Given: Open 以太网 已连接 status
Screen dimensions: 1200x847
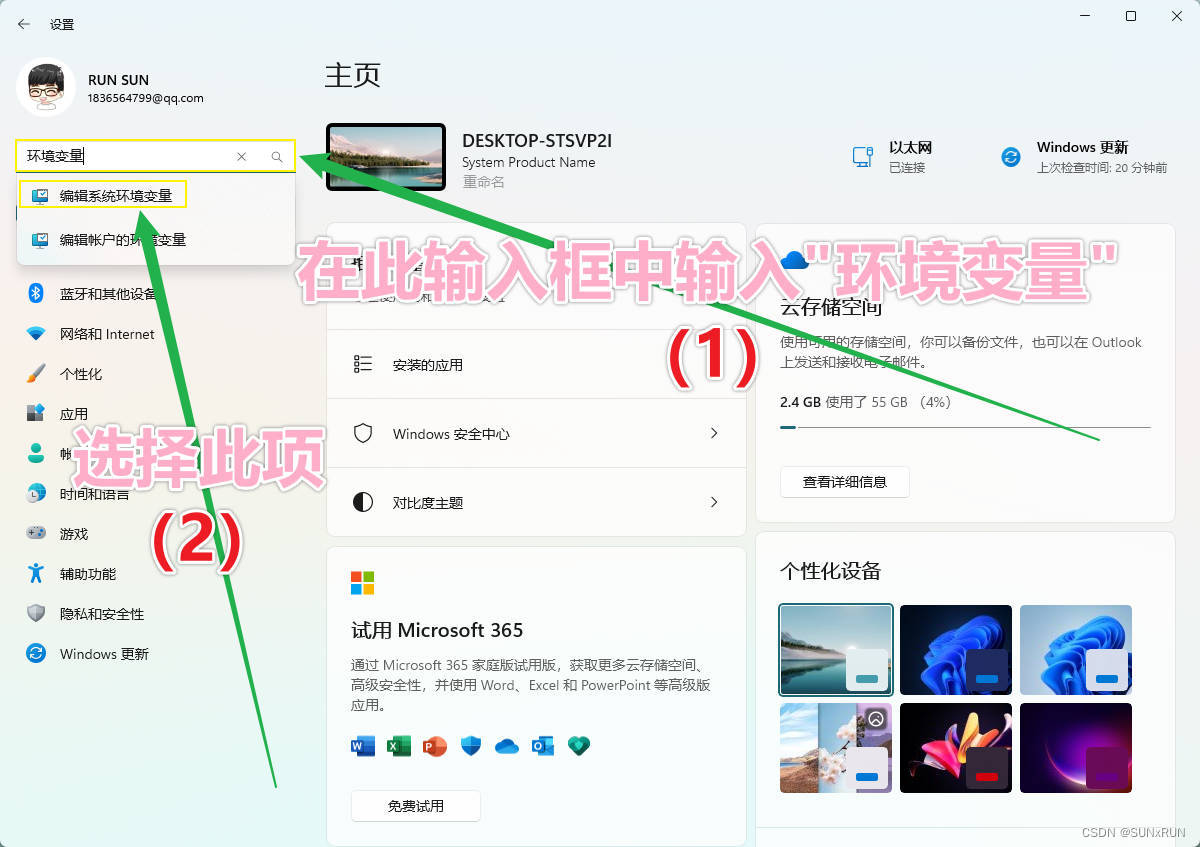Looking at the screenshot, I should pos(892,157).
